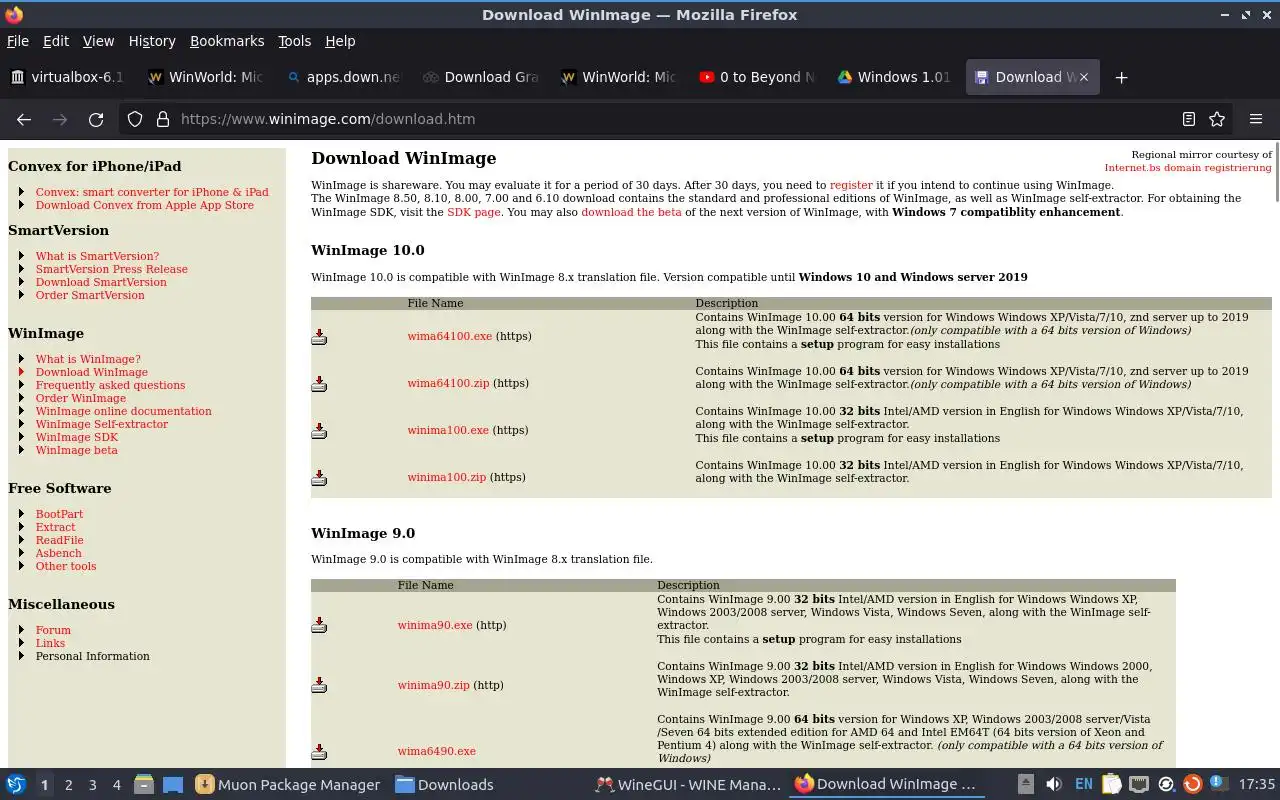Click the wired network tray icon
Viewport: 1280px width, 800px height.
coord(1139,784)
